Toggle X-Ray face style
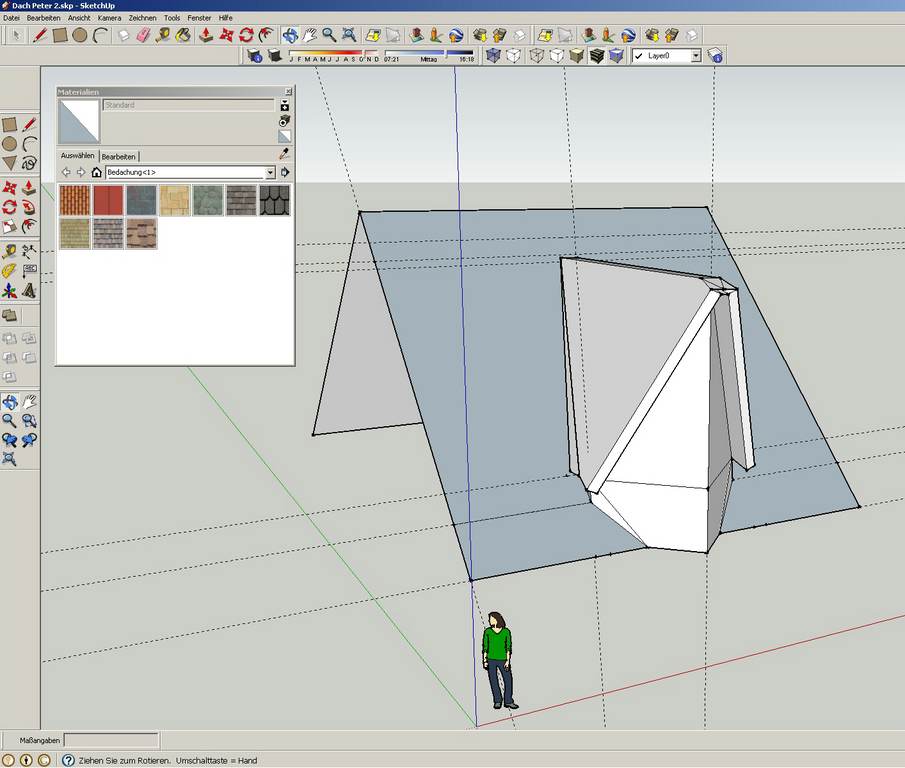This screenshot has height=768, width=905. point(493,55)
